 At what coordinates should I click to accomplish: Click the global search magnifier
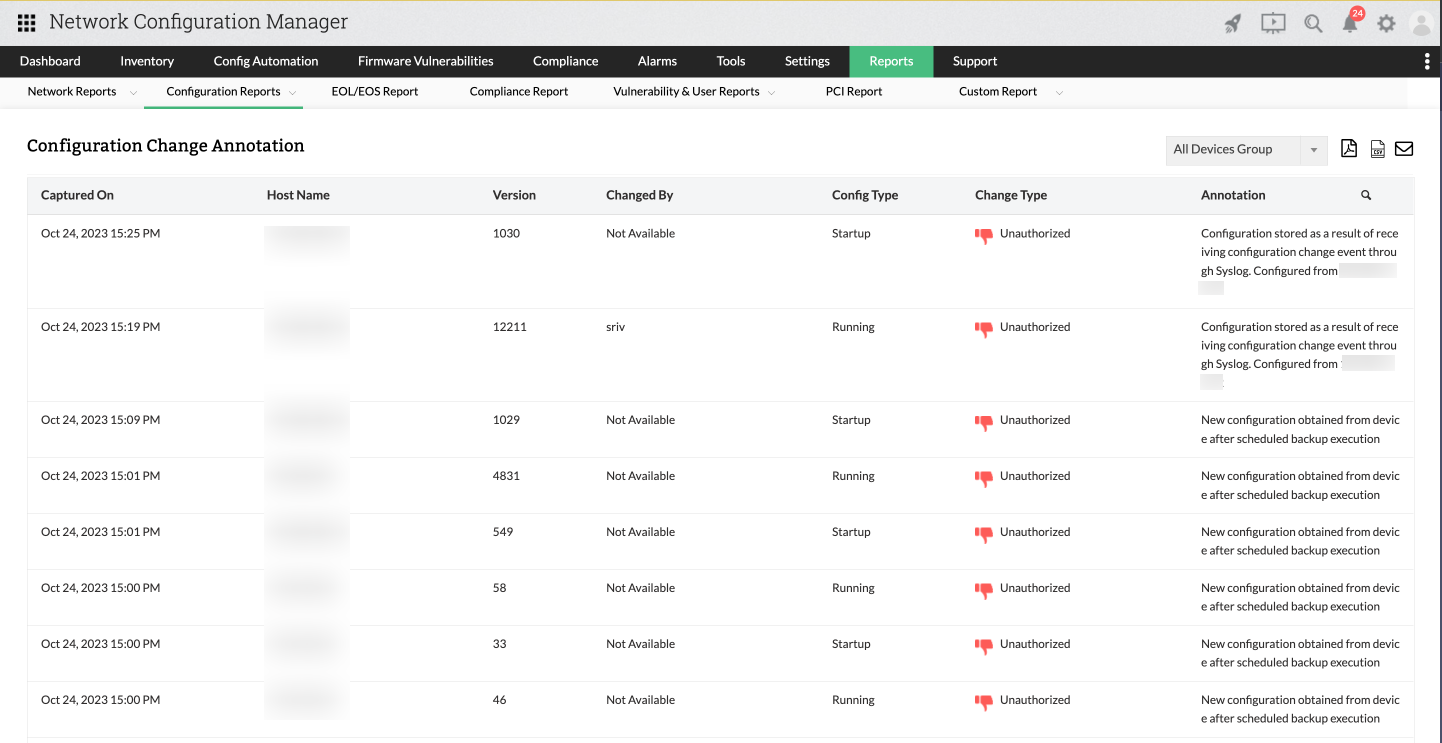point(1313,23)
